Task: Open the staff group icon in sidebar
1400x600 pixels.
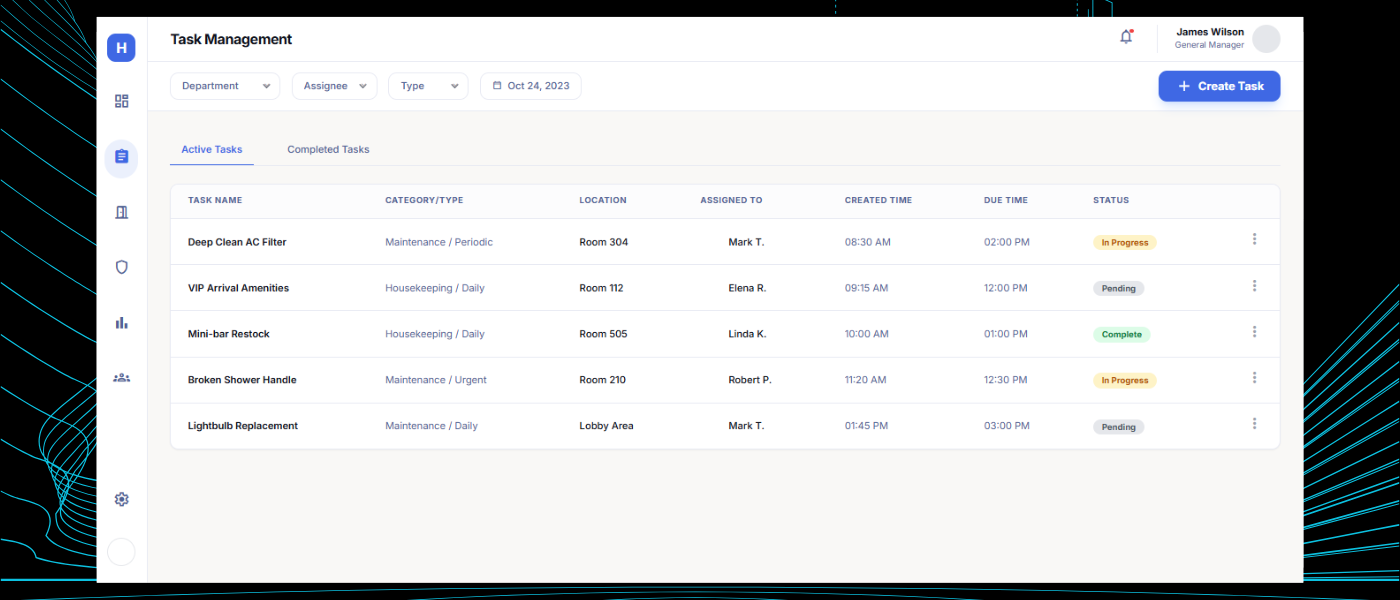Action: point(121,378)
